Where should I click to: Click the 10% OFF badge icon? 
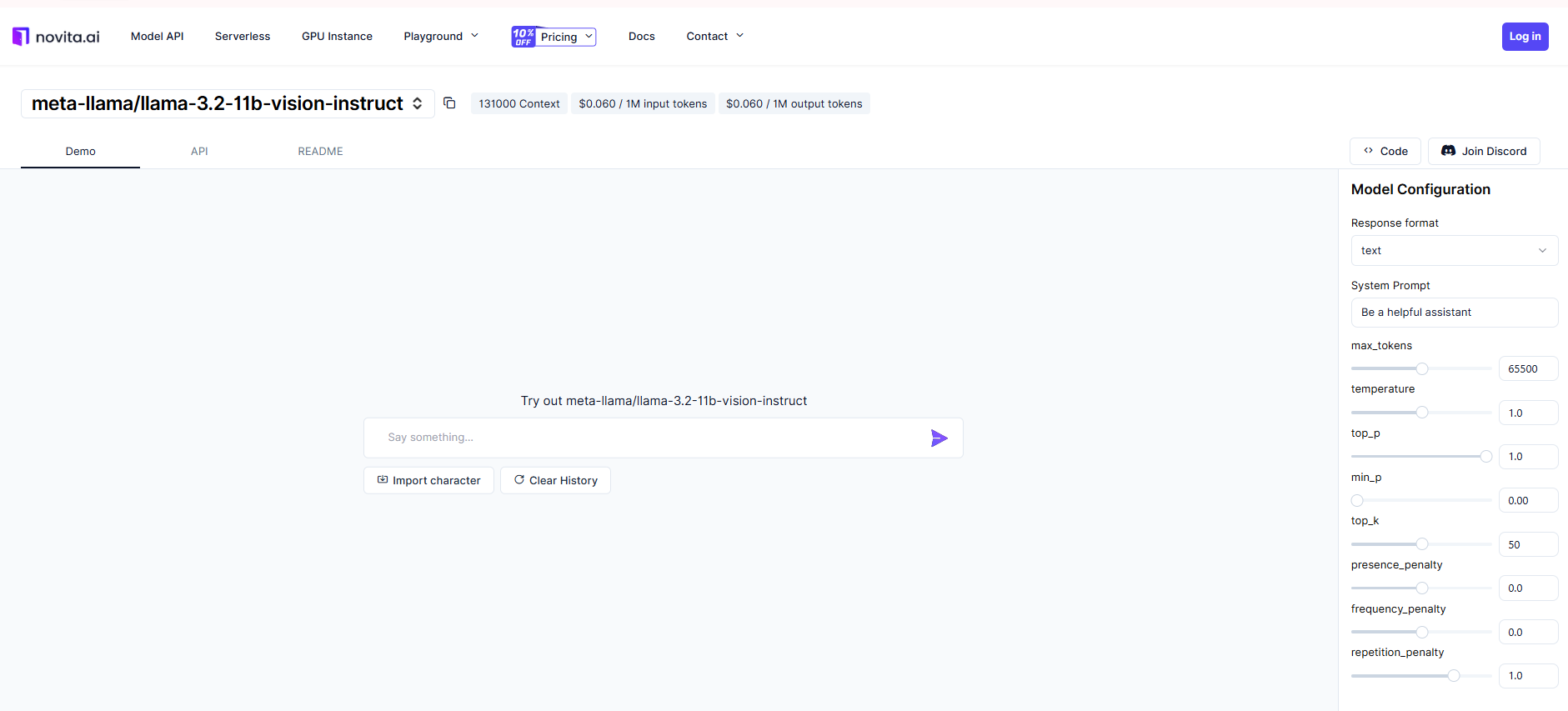(524, 37)
